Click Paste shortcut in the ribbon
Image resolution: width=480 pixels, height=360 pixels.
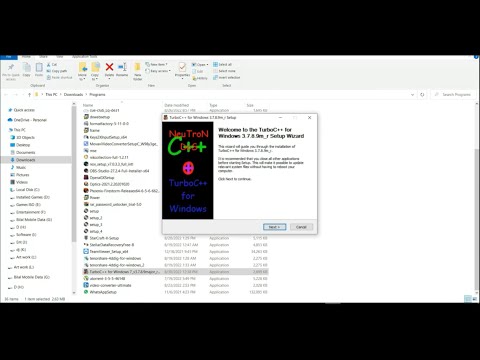click(59, 77)
